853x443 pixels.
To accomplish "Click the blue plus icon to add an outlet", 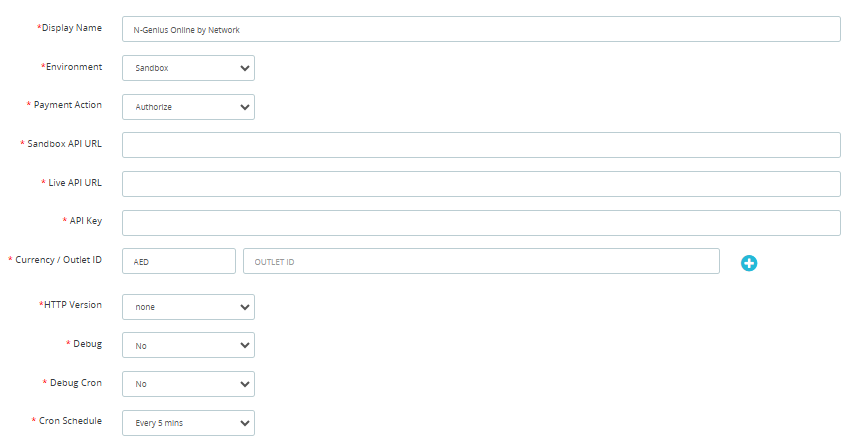I will pos(749,263).
